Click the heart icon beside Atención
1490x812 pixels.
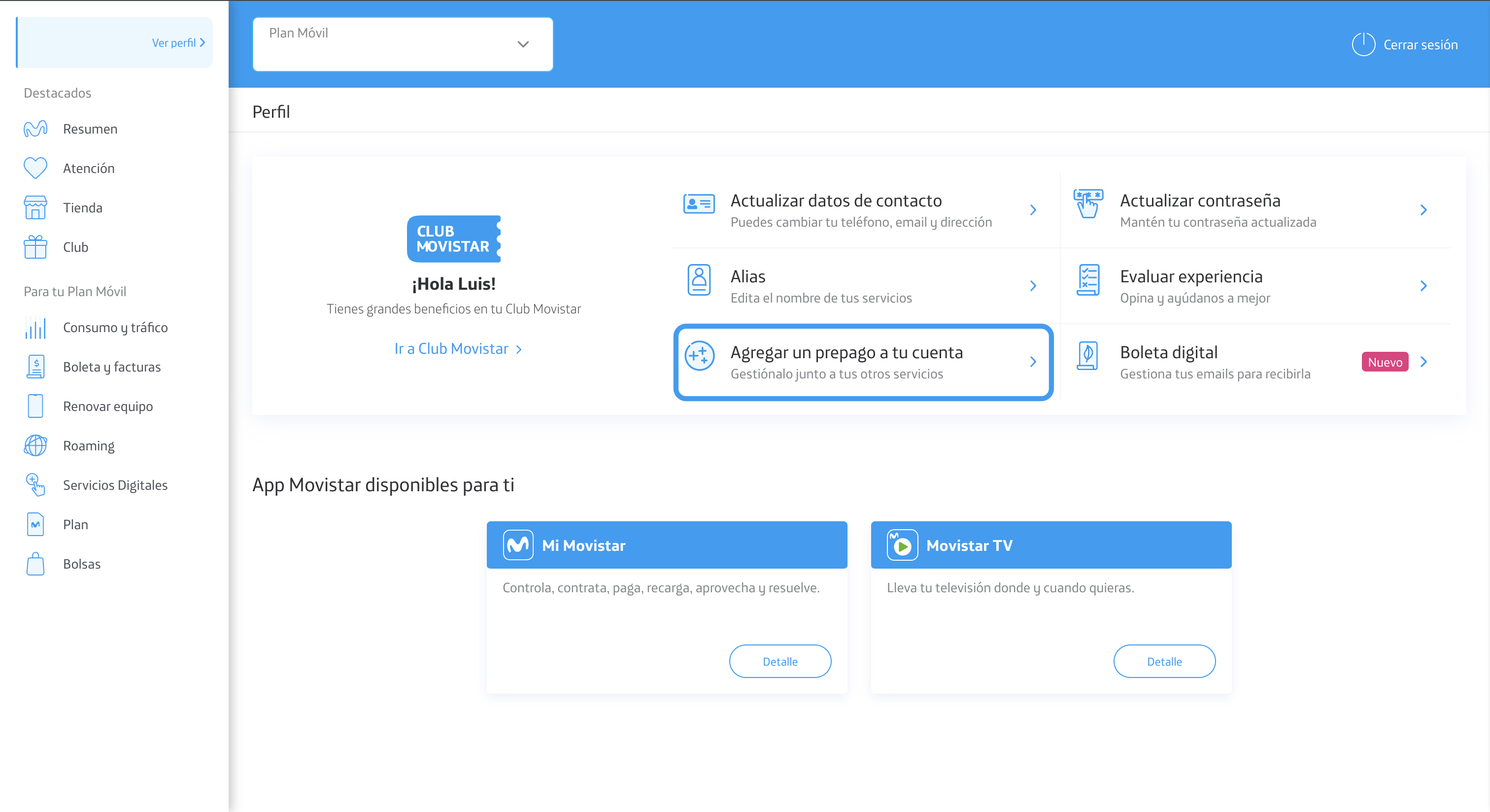point(35,168)
